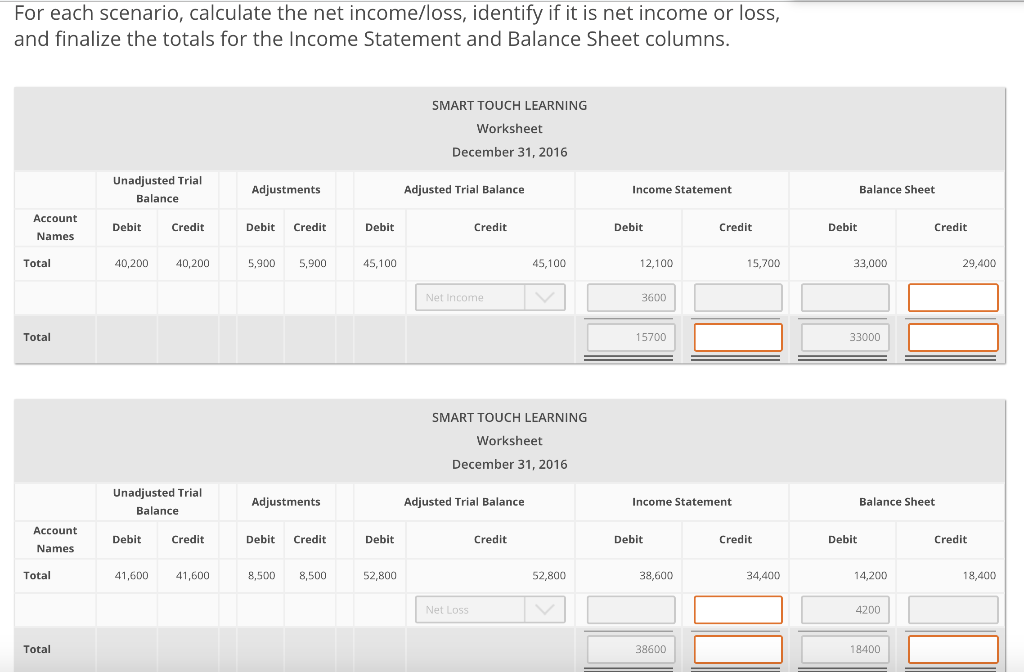Screen dimensions: 1024x672
Task: Click the orange Balance Sheet Credit total field
Action: tap(952, 337)
